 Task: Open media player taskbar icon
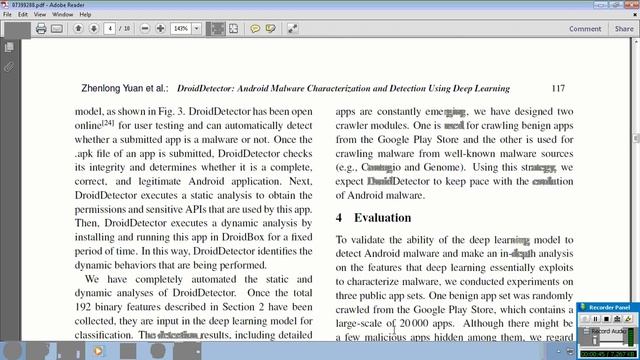tap(98, 351)
